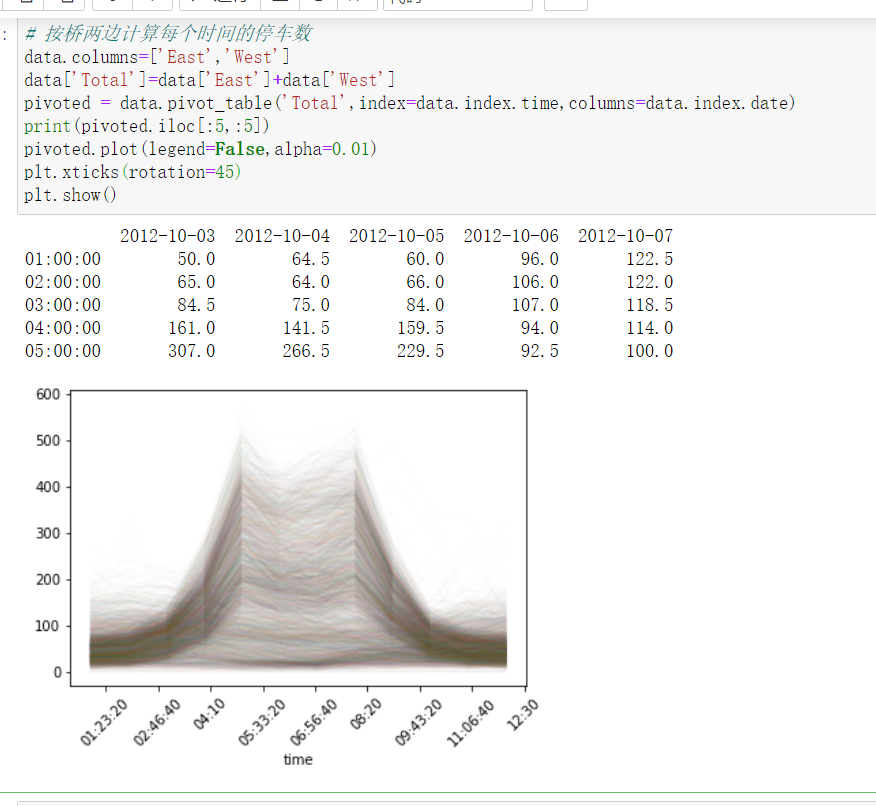Click the 12:30 x-axis tick label

523,714
